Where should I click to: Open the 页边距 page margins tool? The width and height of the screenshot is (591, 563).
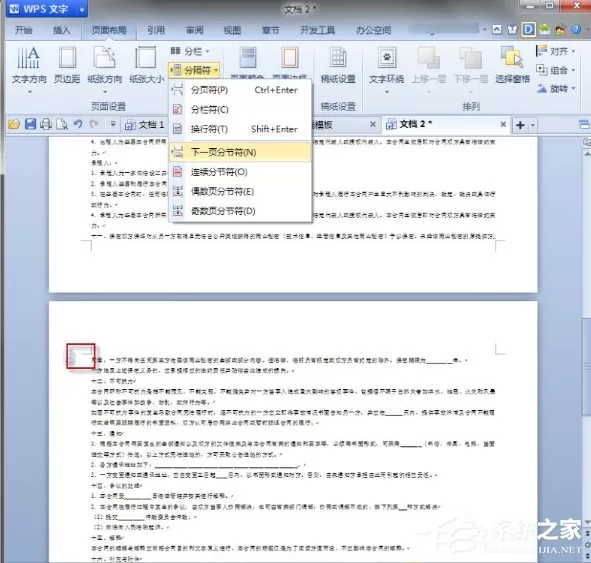point(67,64)
